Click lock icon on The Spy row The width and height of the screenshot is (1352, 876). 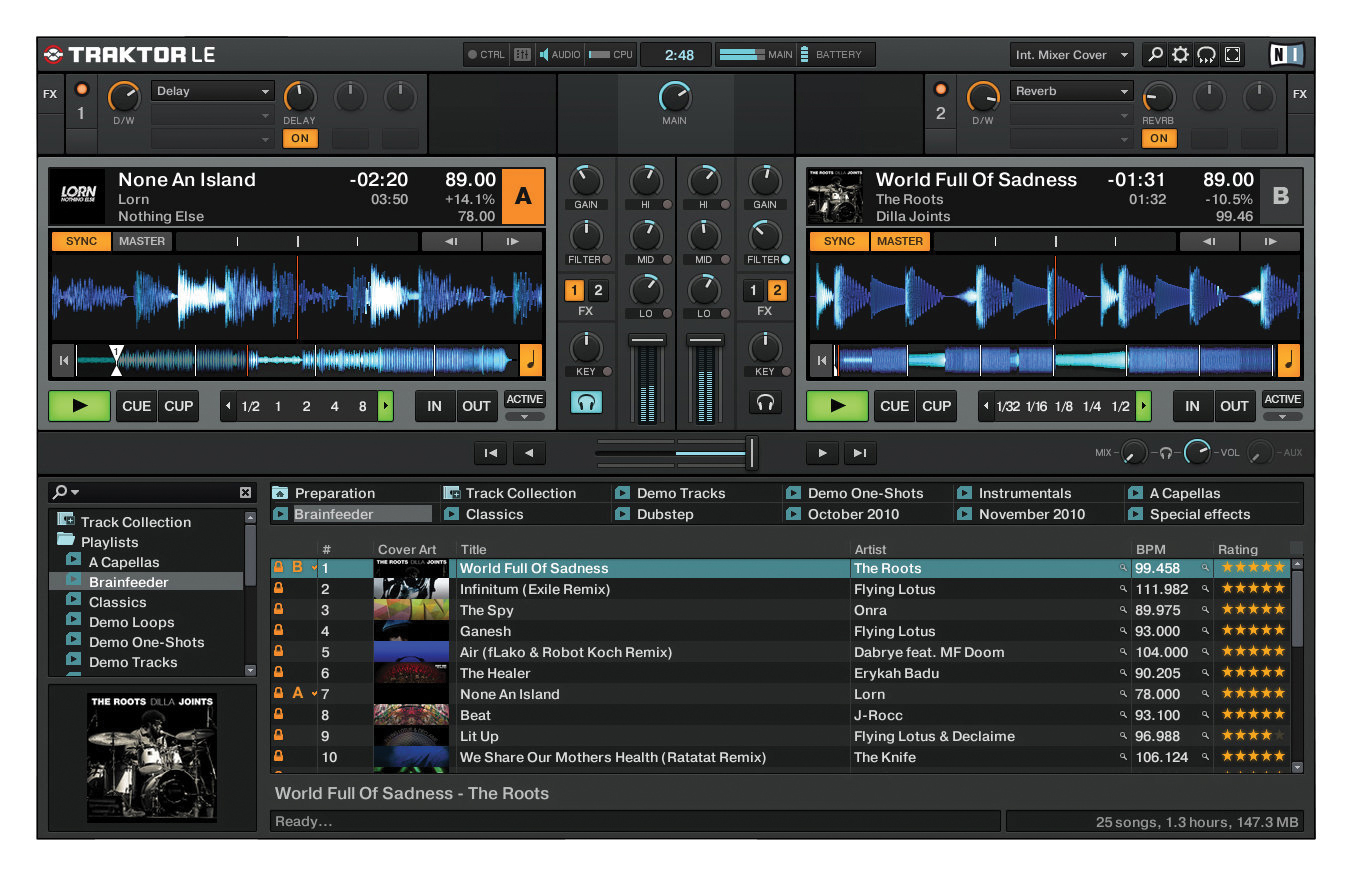click(x=278, y=610)
